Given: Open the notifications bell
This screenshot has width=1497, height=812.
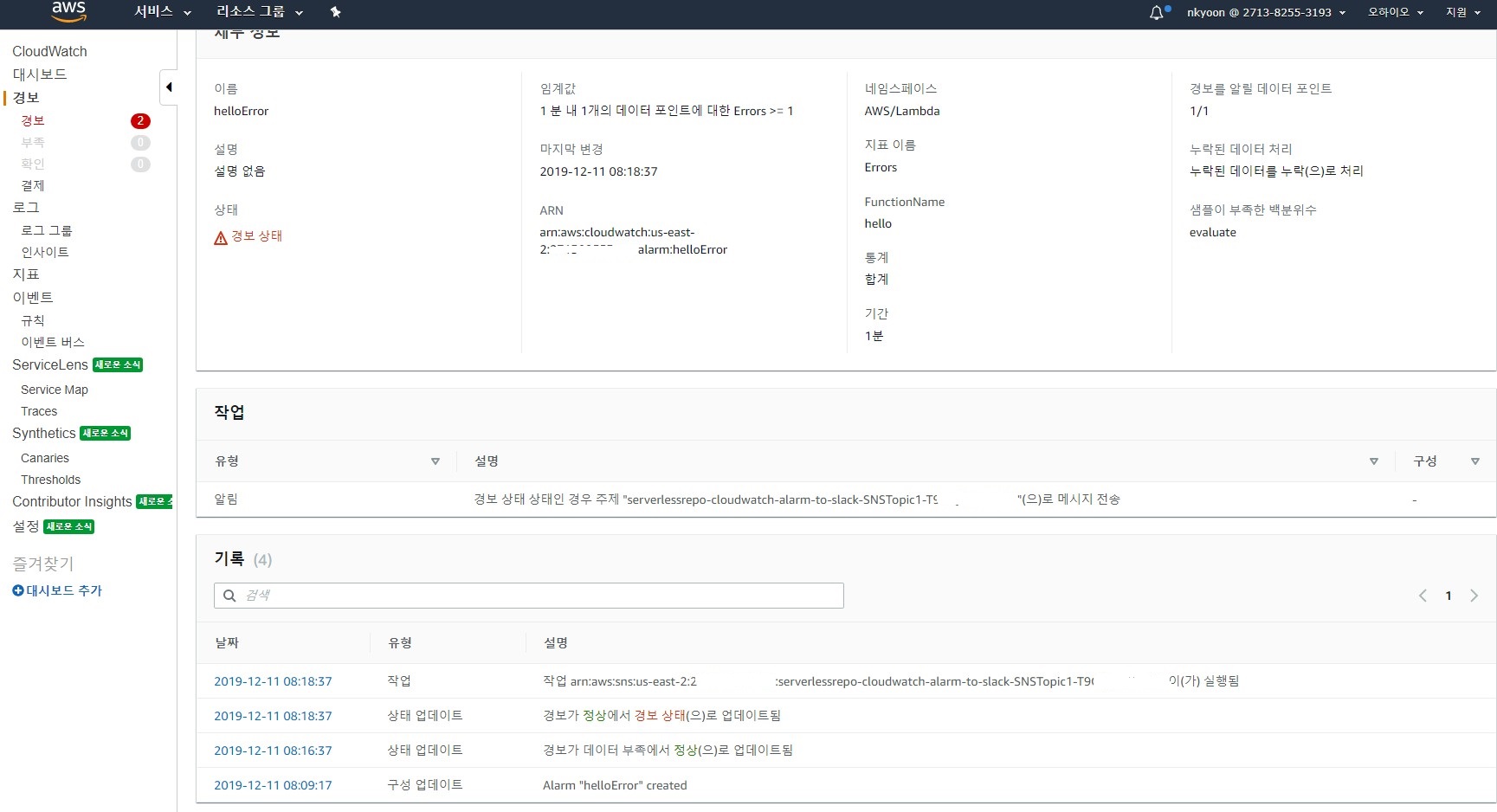Looking at the screenshot, I should 1157,12.
